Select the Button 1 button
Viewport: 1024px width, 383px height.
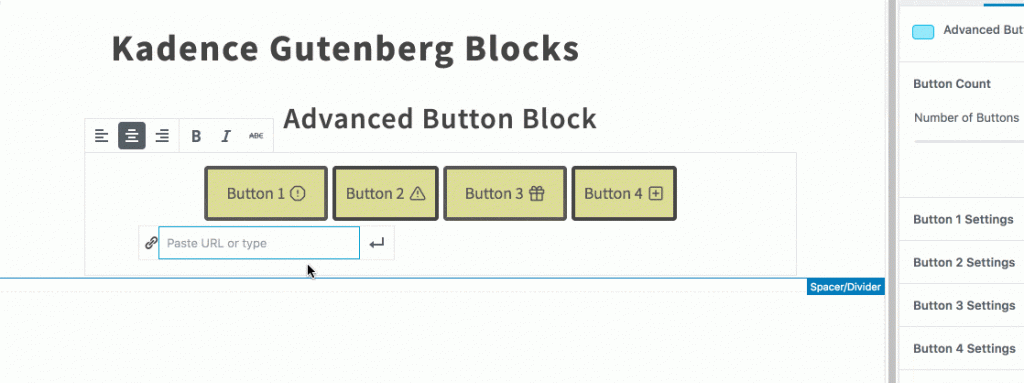pos(266,193)
